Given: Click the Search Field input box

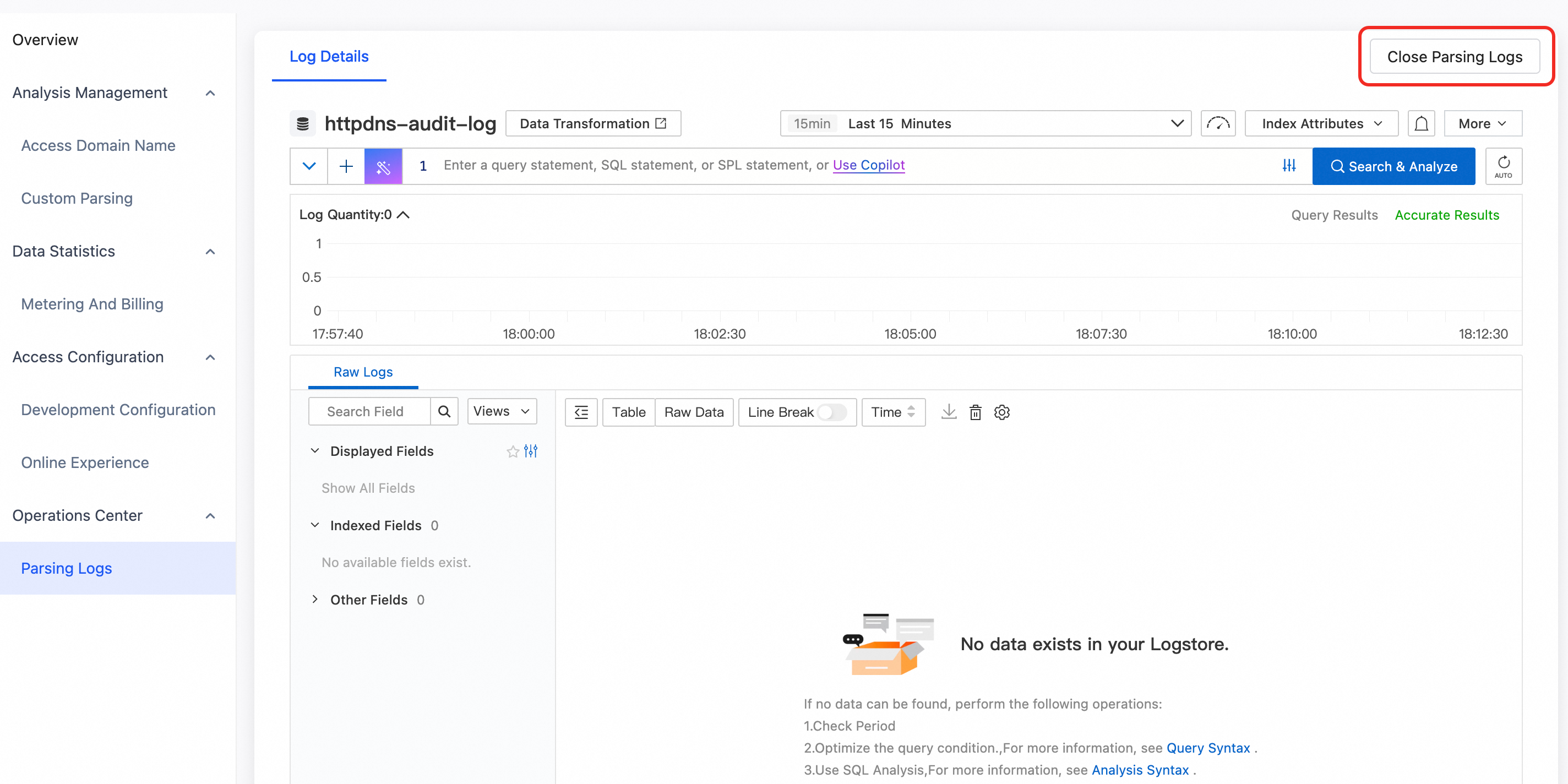Looking at the screenshot, I should pyautogui.click(x=369, y=411).
